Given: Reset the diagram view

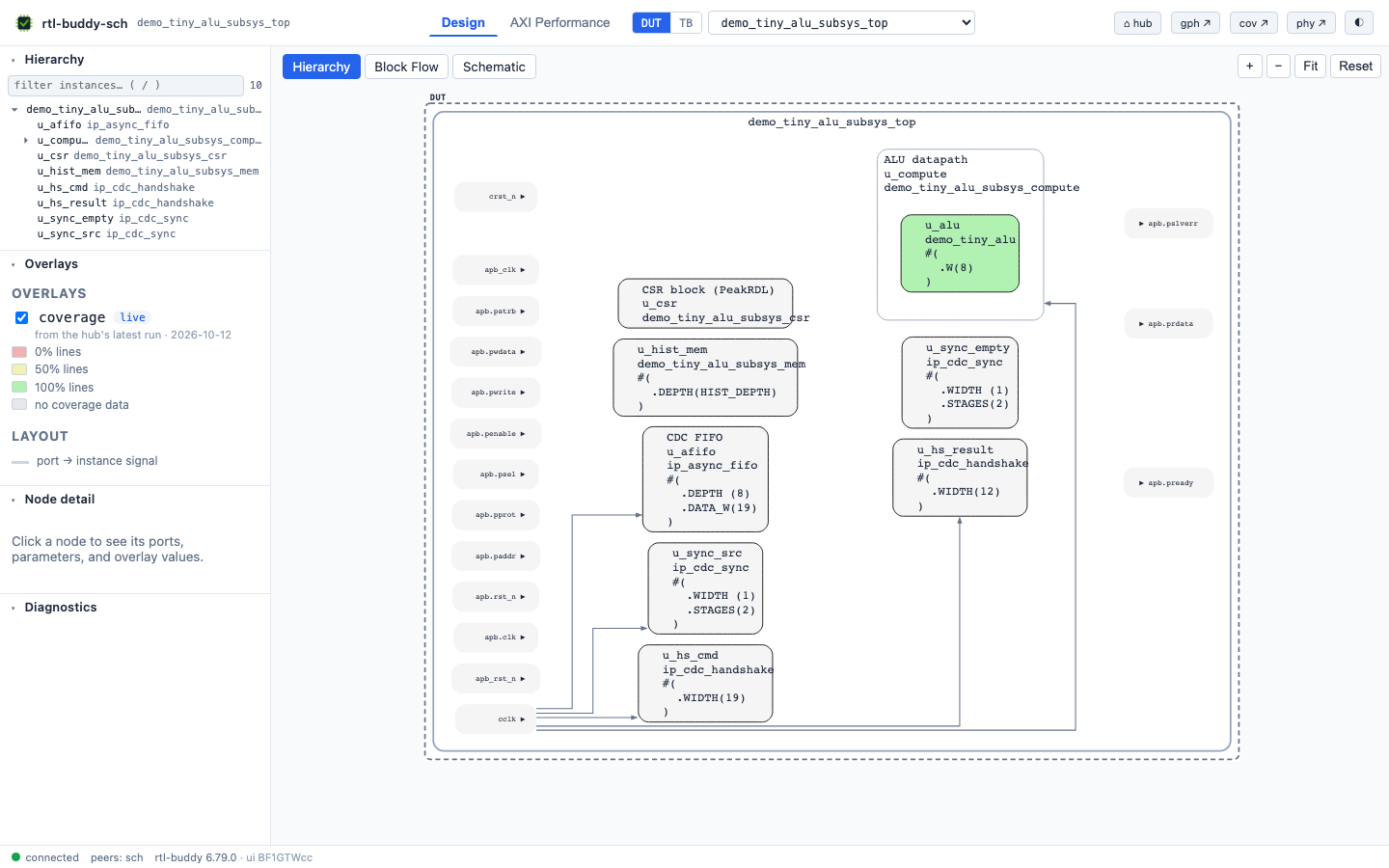Looking at the screenshot, I should click(1355, 67).
